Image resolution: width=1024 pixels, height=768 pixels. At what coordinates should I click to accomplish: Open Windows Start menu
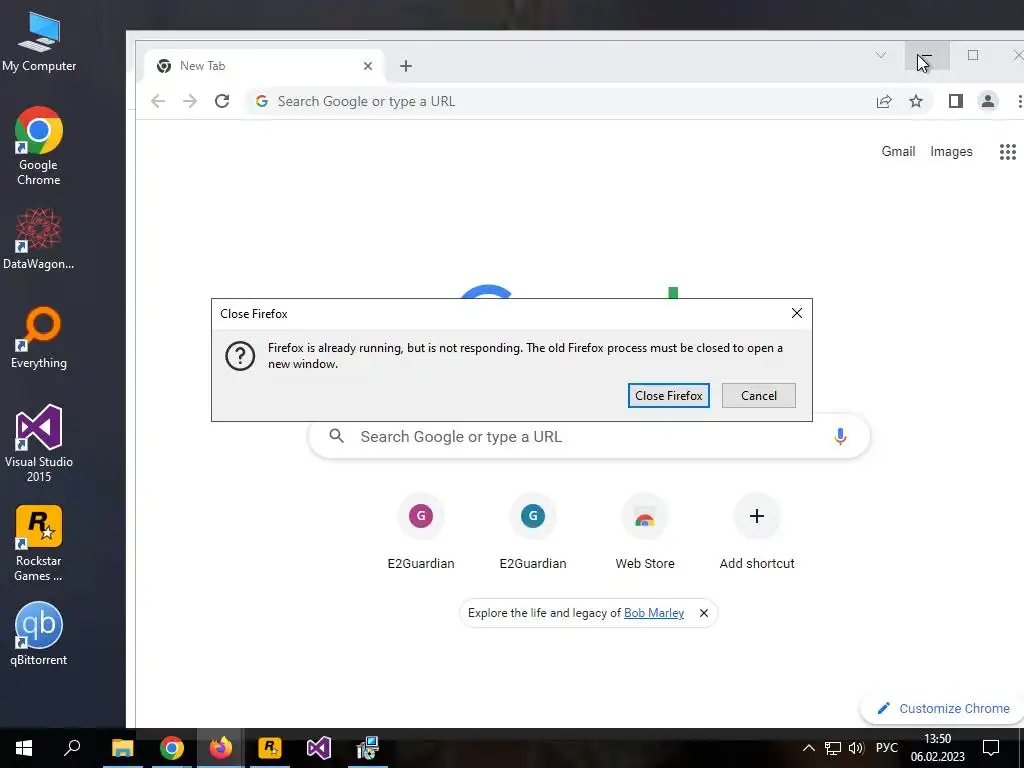pos(24,748)
